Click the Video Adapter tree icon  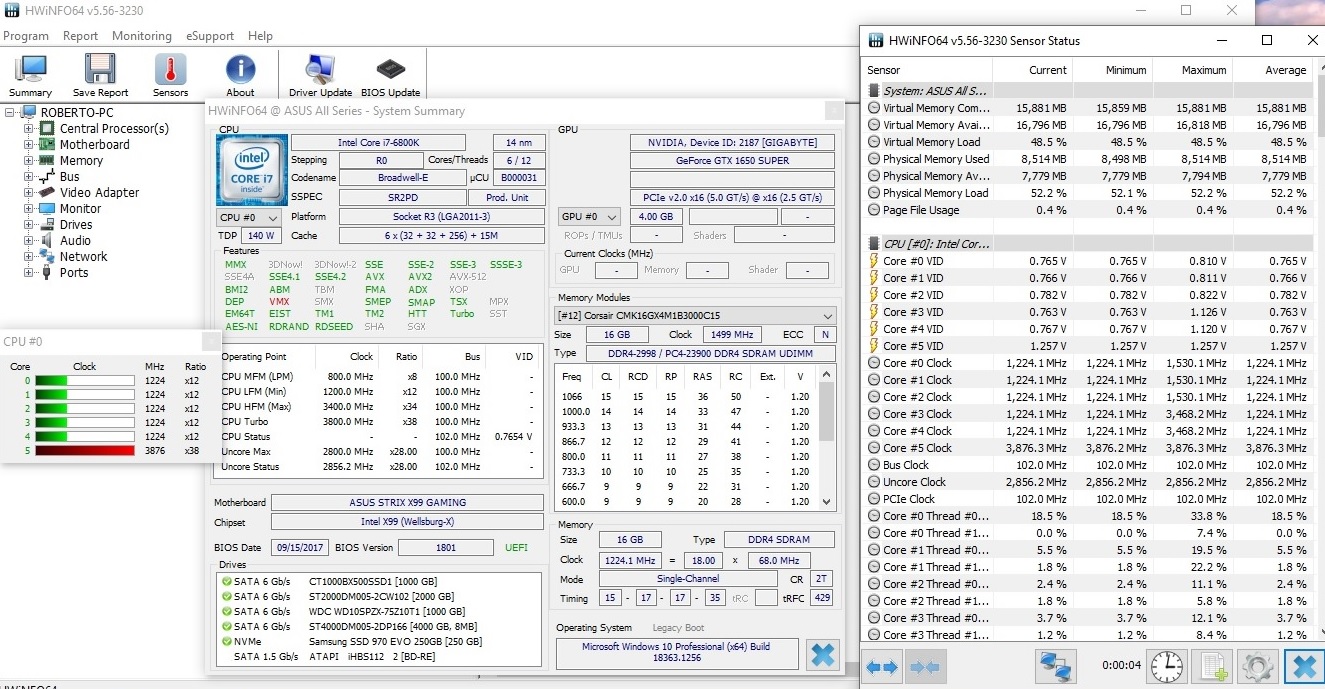(x=47, y=192)
